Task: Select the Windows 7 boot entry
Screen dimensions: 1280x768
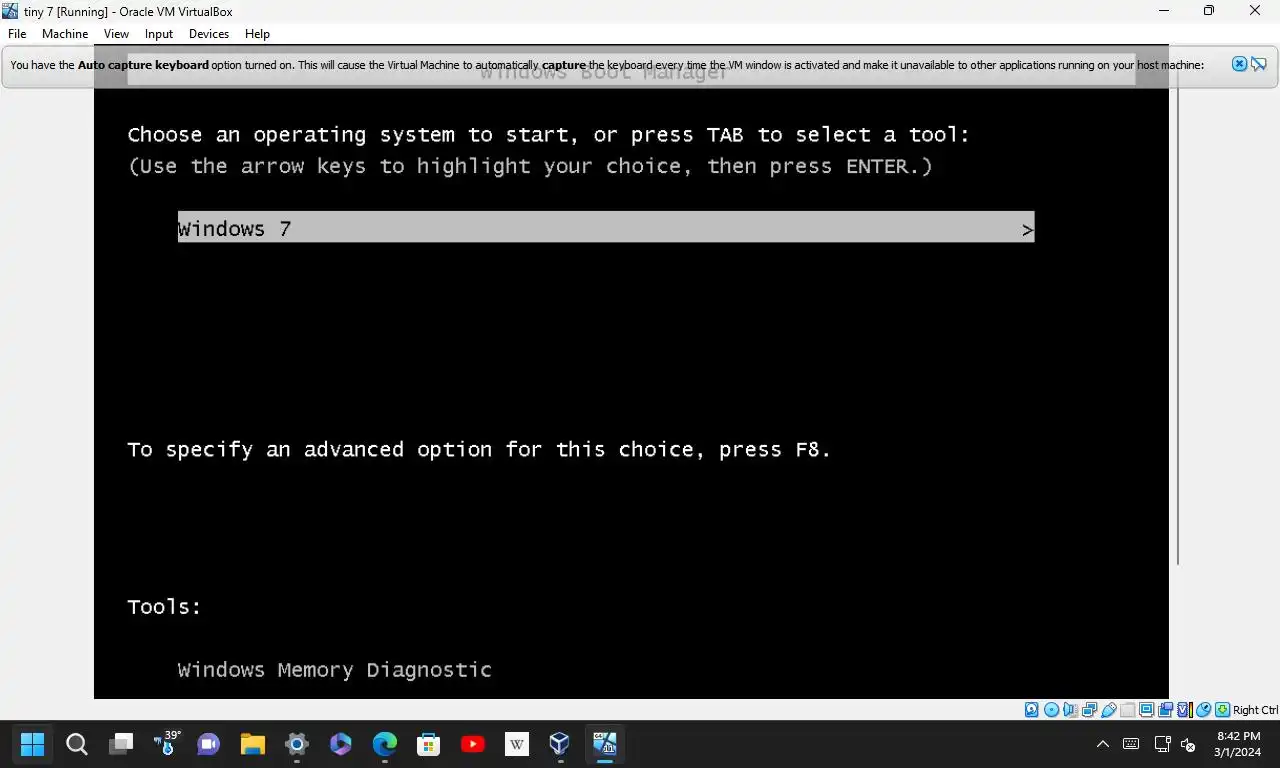Action: [606, 227]
